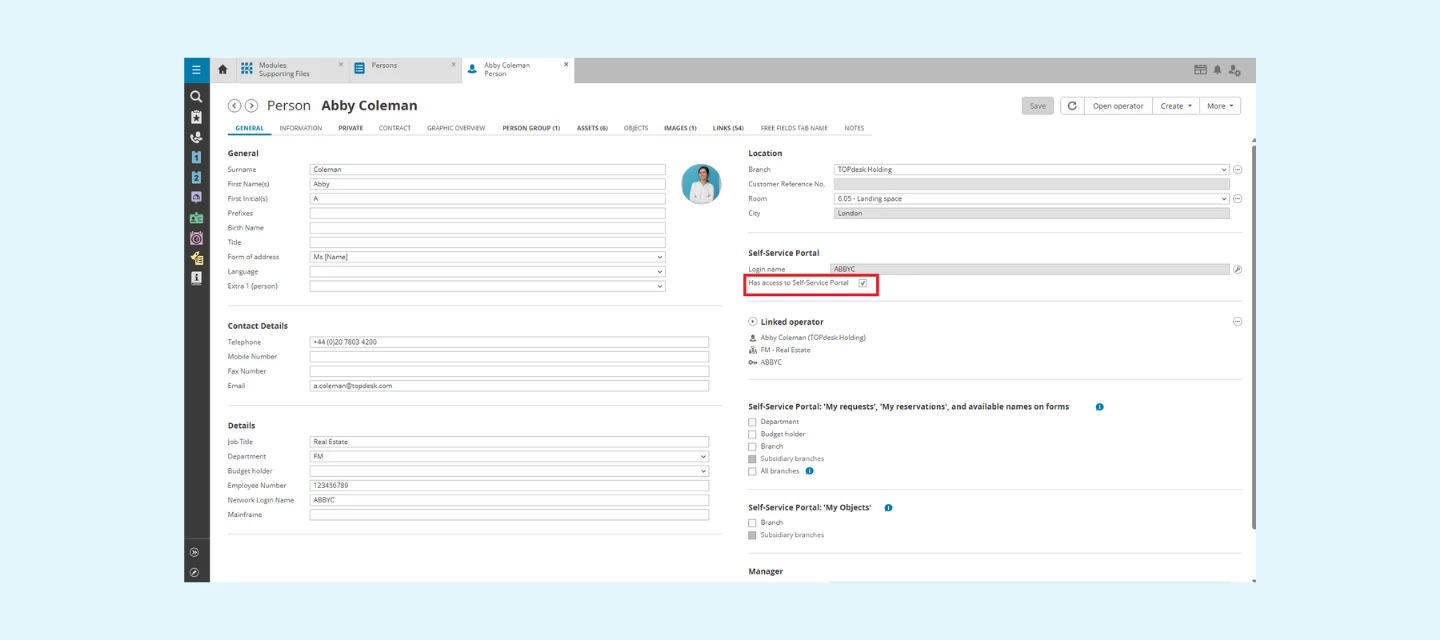This screenshot has width=1440, height=640.
Task: Open the planner calendar icon in header
Action: click(1200, 70)
